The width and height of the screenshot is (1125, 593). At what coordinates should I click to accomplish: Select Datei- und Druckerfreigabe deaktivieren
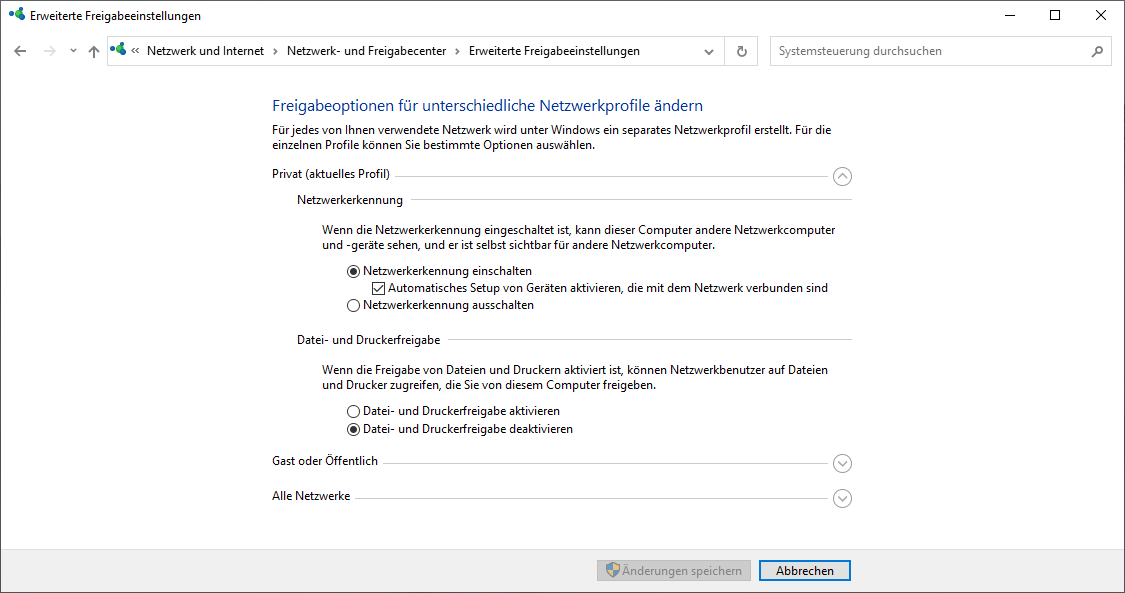460,429
